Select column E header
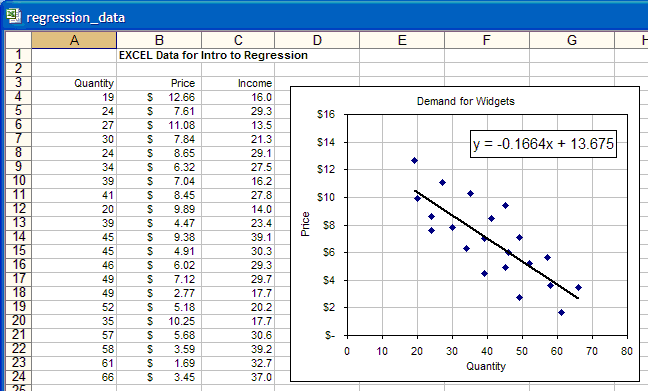Screen dimensions: 648x391 click(402, 40)
